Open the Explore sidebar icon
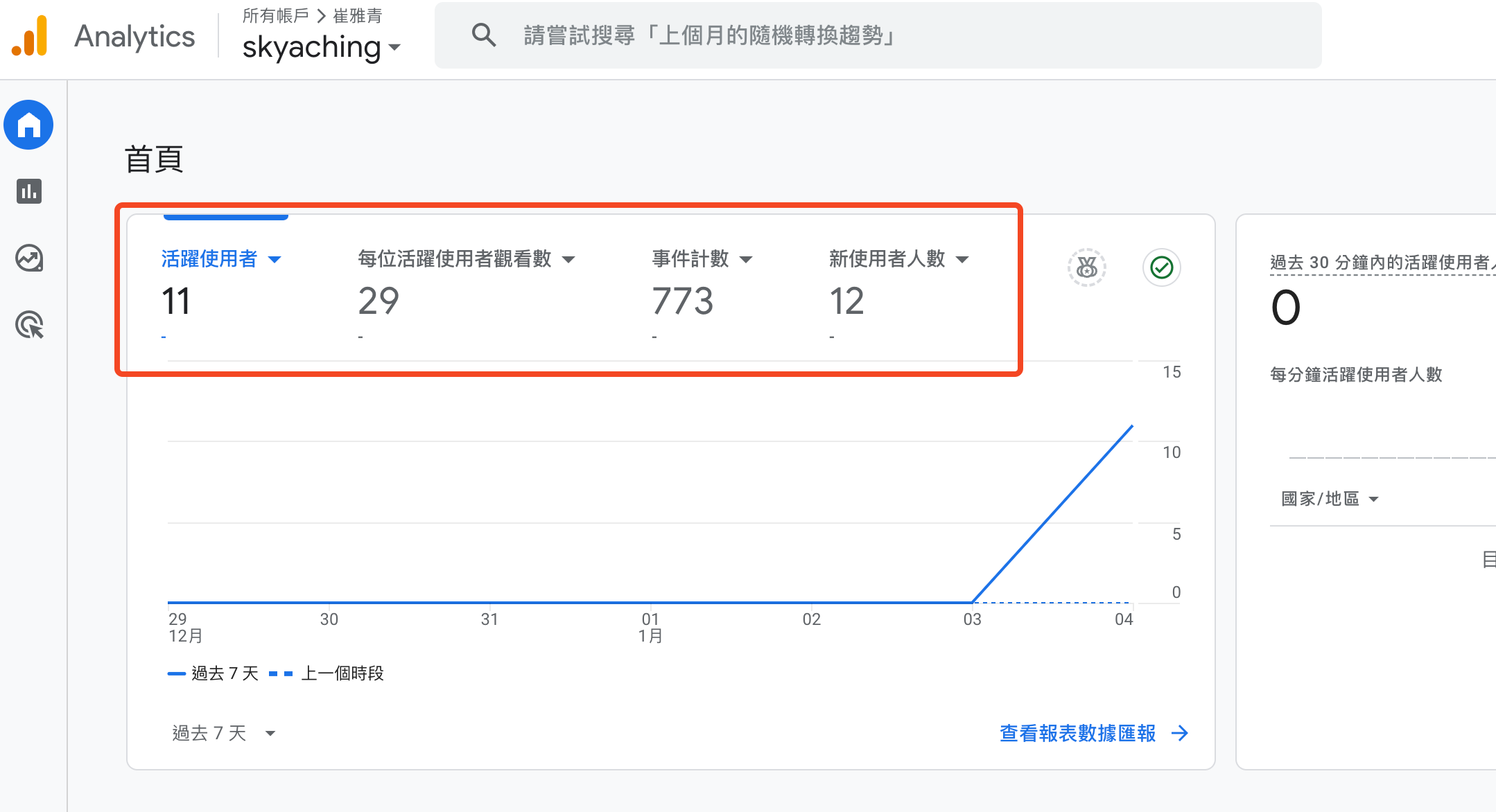The width and height of the screenshot is (1496, 812). coord(29,258)
